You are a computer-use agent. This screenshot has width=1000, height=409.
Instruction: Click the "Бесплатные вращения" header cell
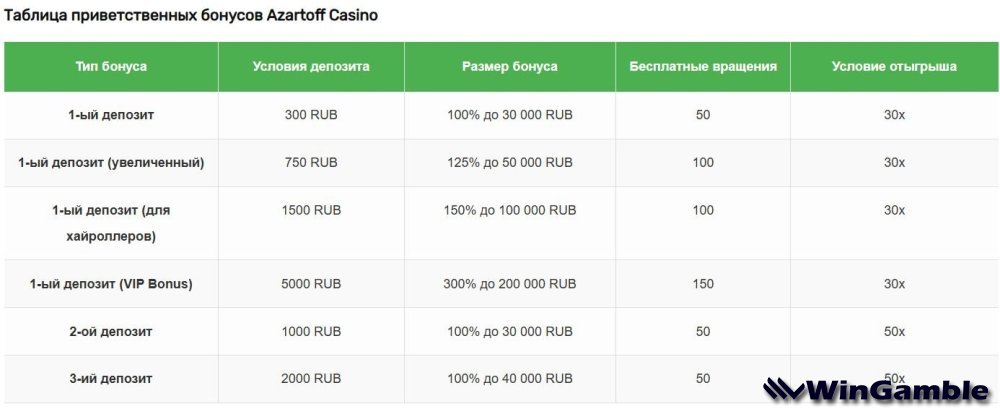click(703, 67)
